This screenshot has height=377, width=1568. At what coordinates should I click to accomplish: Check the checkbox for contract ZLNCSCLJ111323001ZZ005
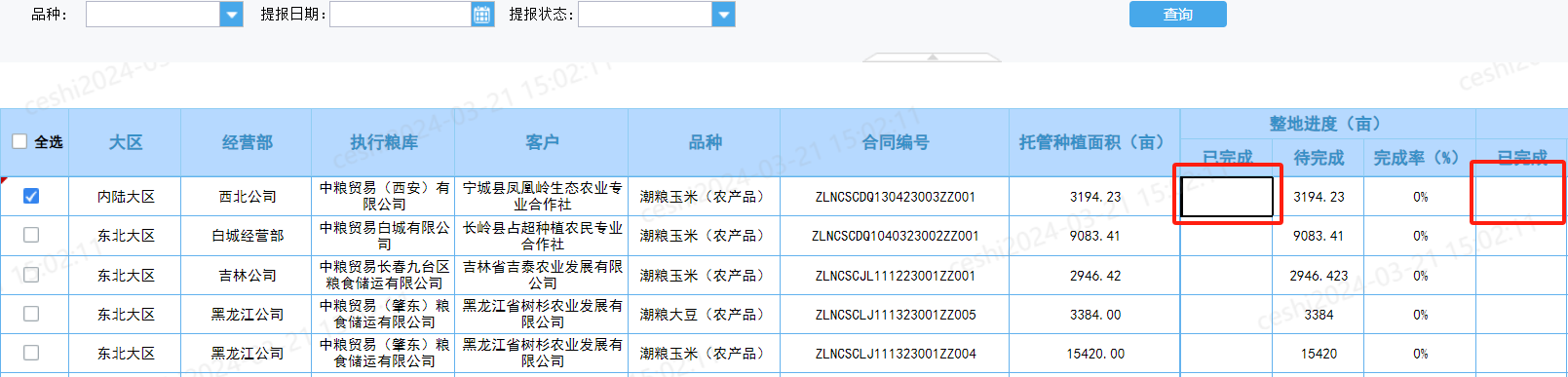31,314
